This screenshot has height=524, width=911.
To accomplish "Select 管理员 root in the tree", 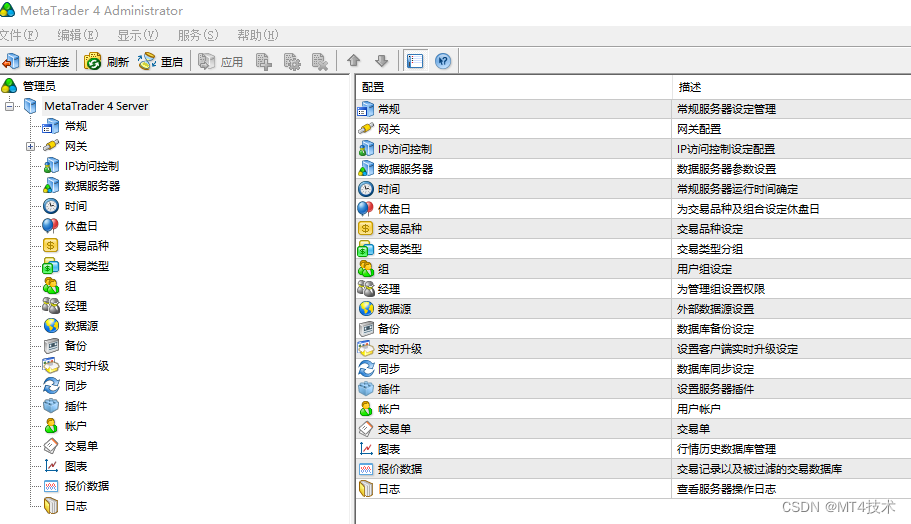I will coord(39,86).
